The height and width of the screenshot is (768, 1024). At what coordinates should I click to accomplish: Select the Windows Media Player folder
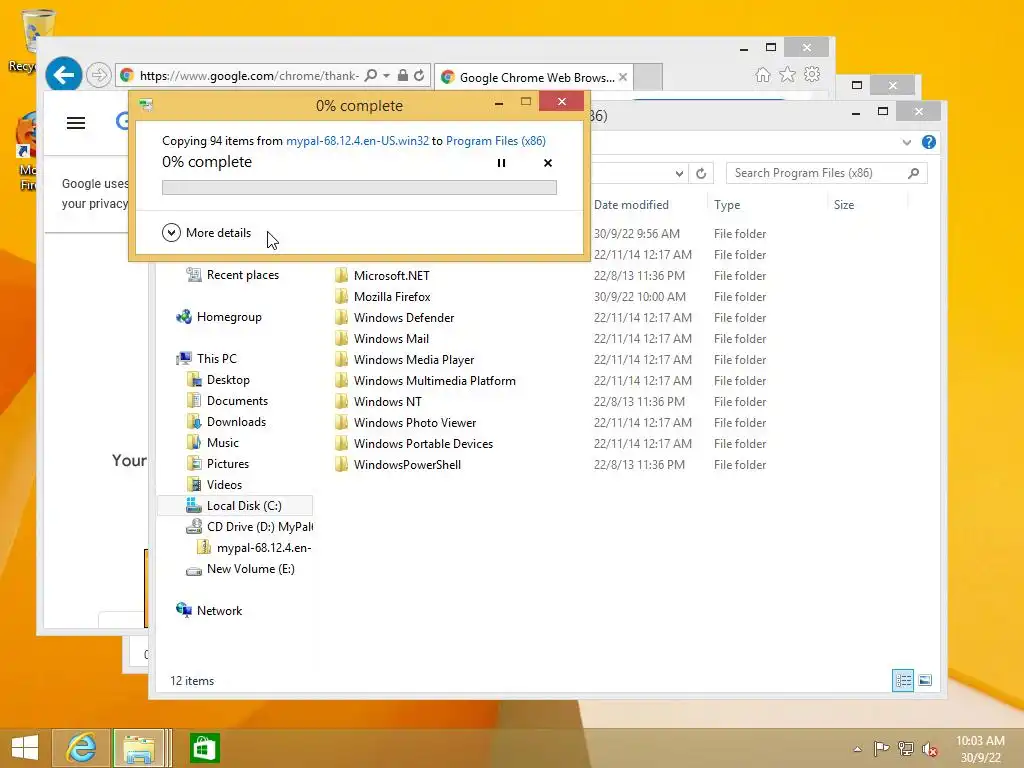(413, 360)
